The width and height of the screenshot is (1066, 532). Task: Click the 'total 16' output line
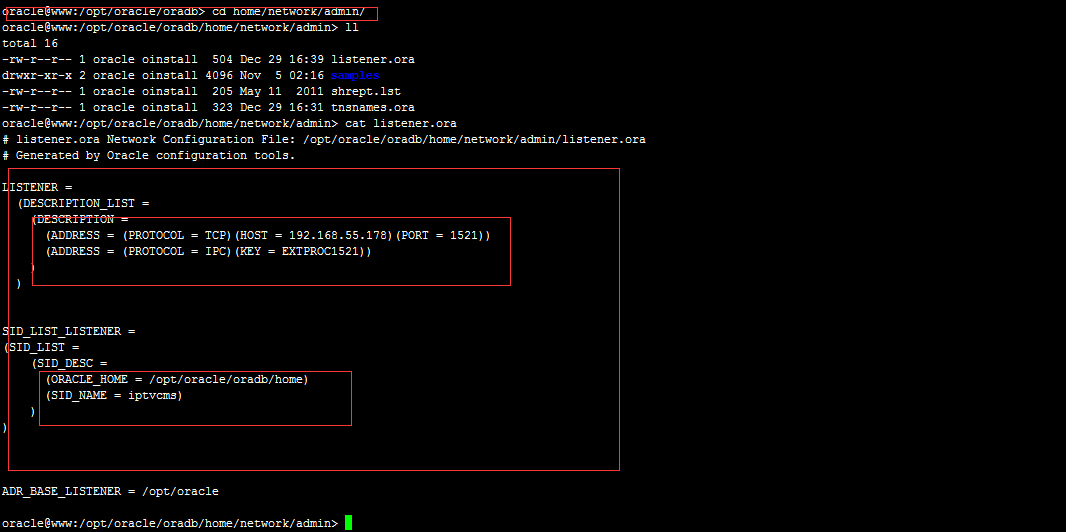point(30,43)
